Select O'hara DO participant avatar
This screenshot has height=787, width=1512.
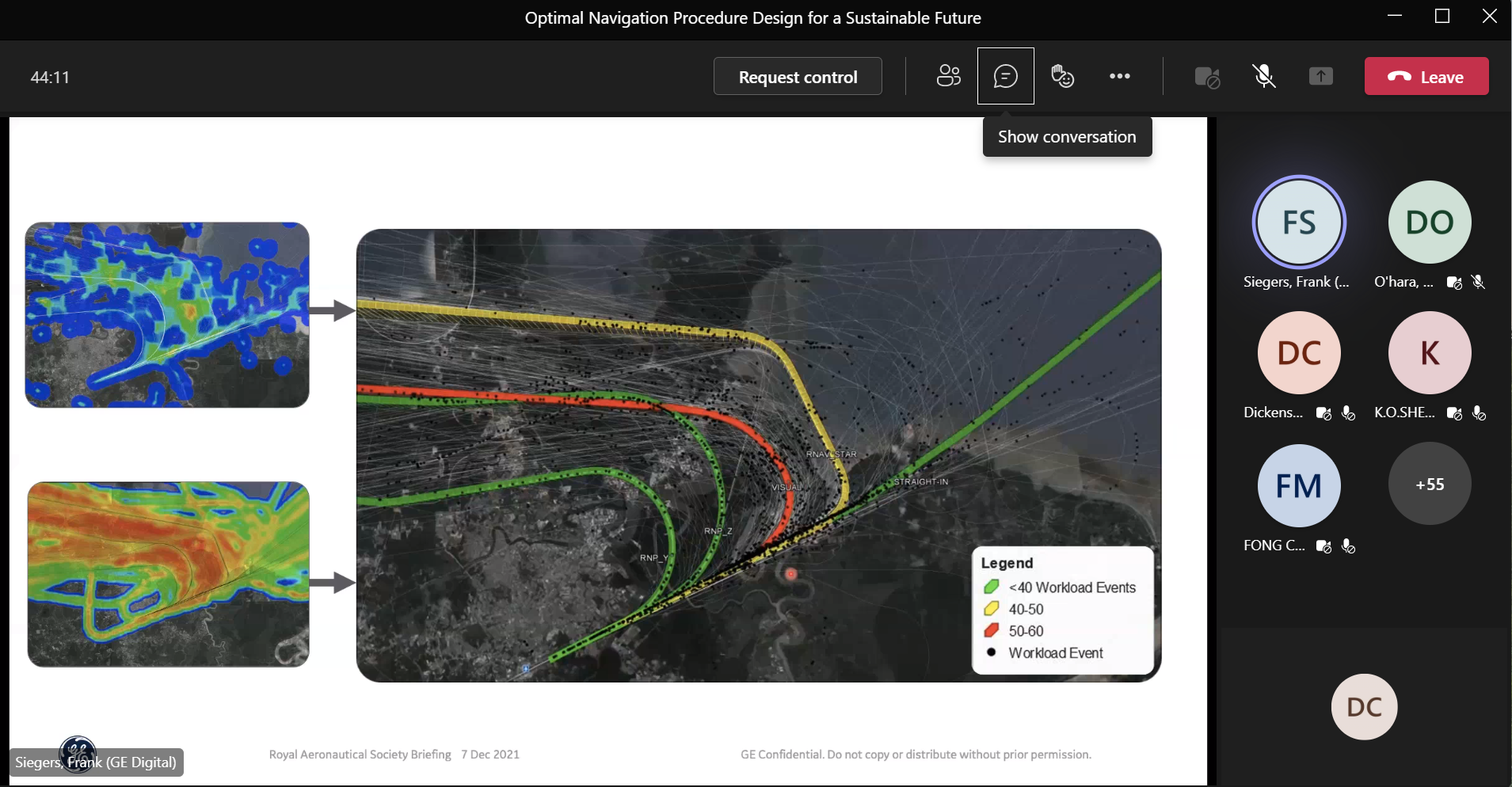[x=1429, y=222]
